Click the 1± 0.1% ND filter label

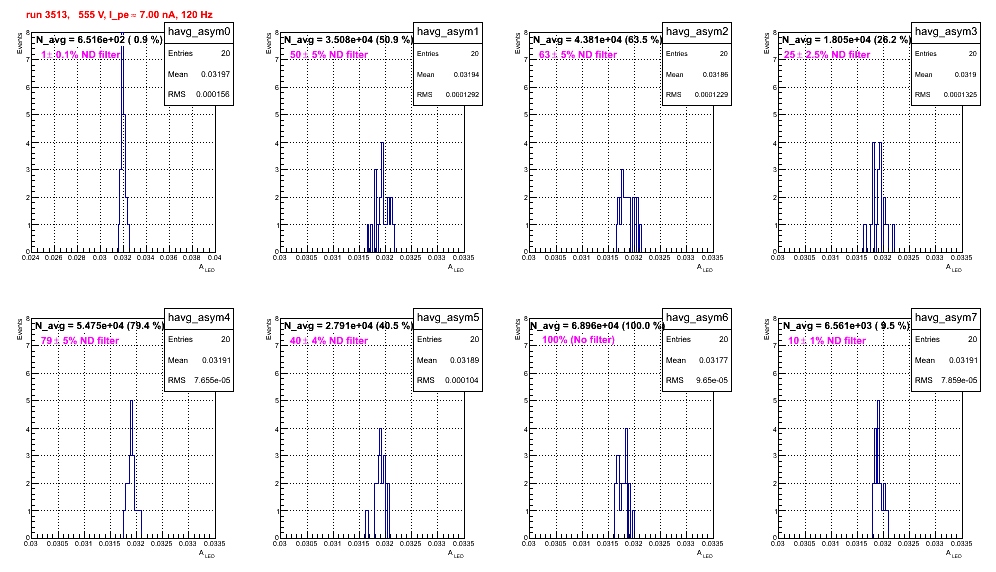[x=81, y=55]
